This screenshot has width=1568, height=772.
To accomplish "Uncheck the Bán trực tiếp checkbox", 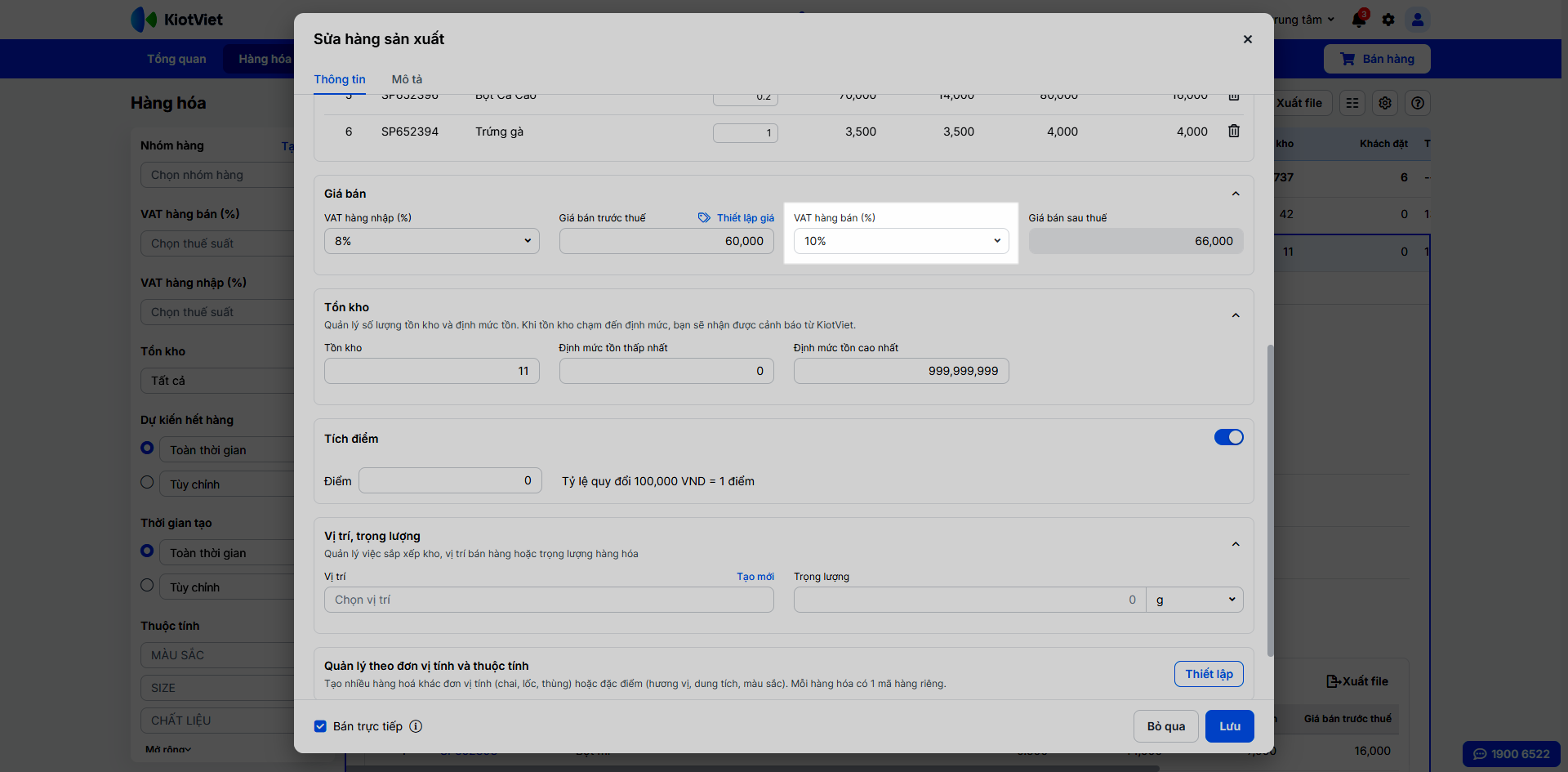I will click(321, 726).
